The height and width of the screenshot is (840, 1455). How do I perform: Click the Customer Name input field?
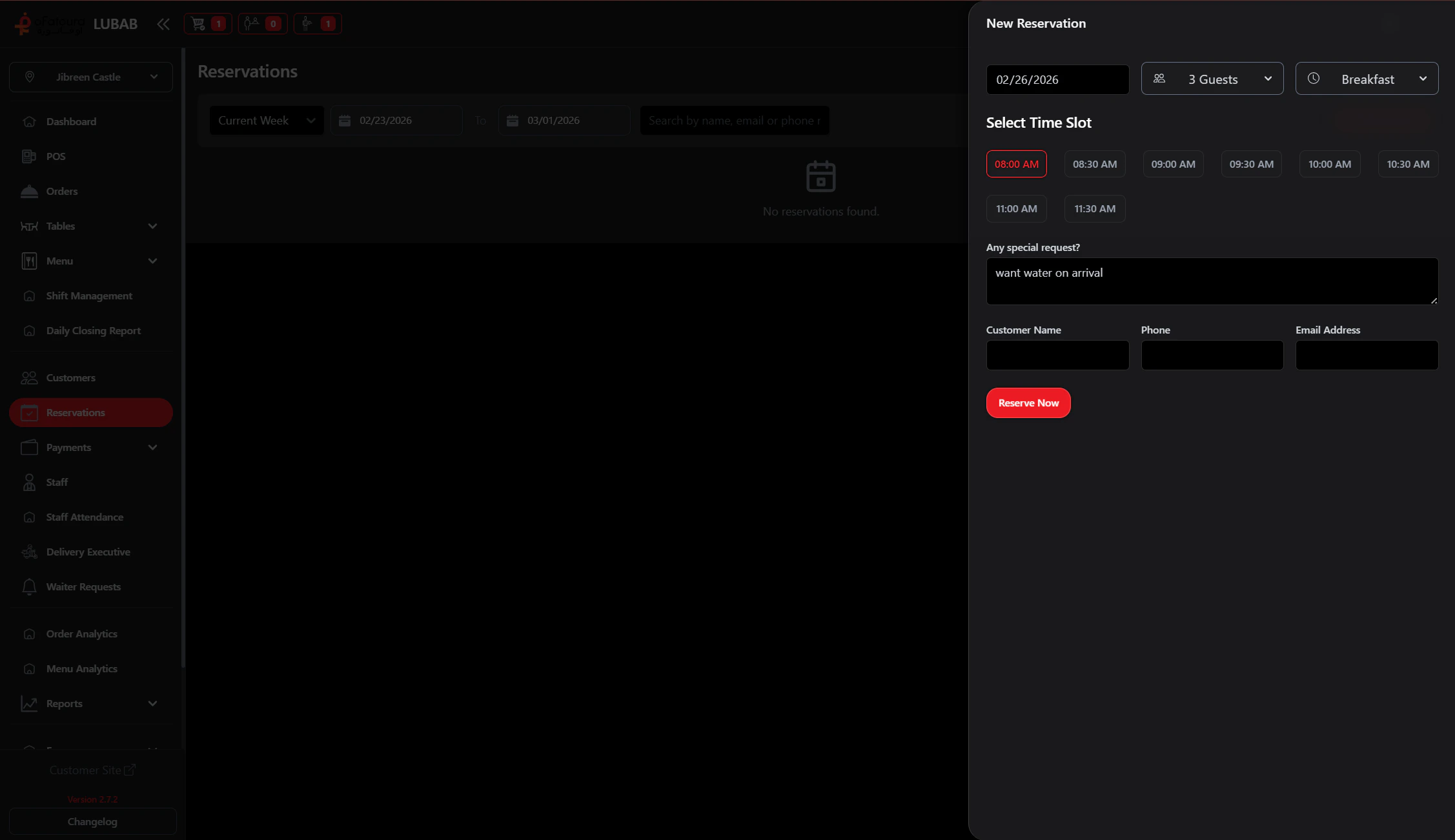point(1057,355)
